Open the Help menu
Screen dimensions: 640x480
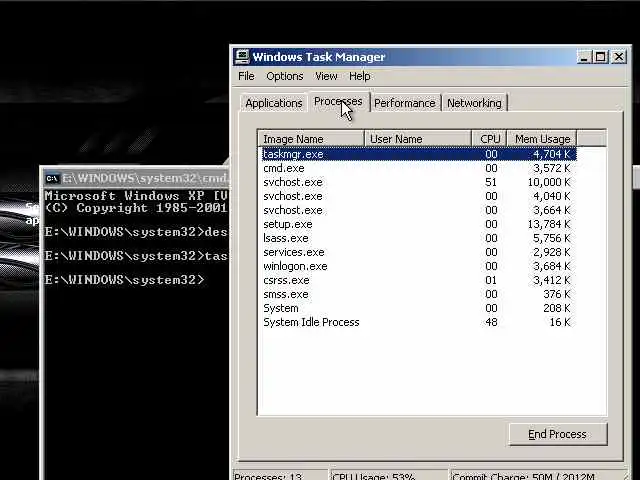[360, 76]
